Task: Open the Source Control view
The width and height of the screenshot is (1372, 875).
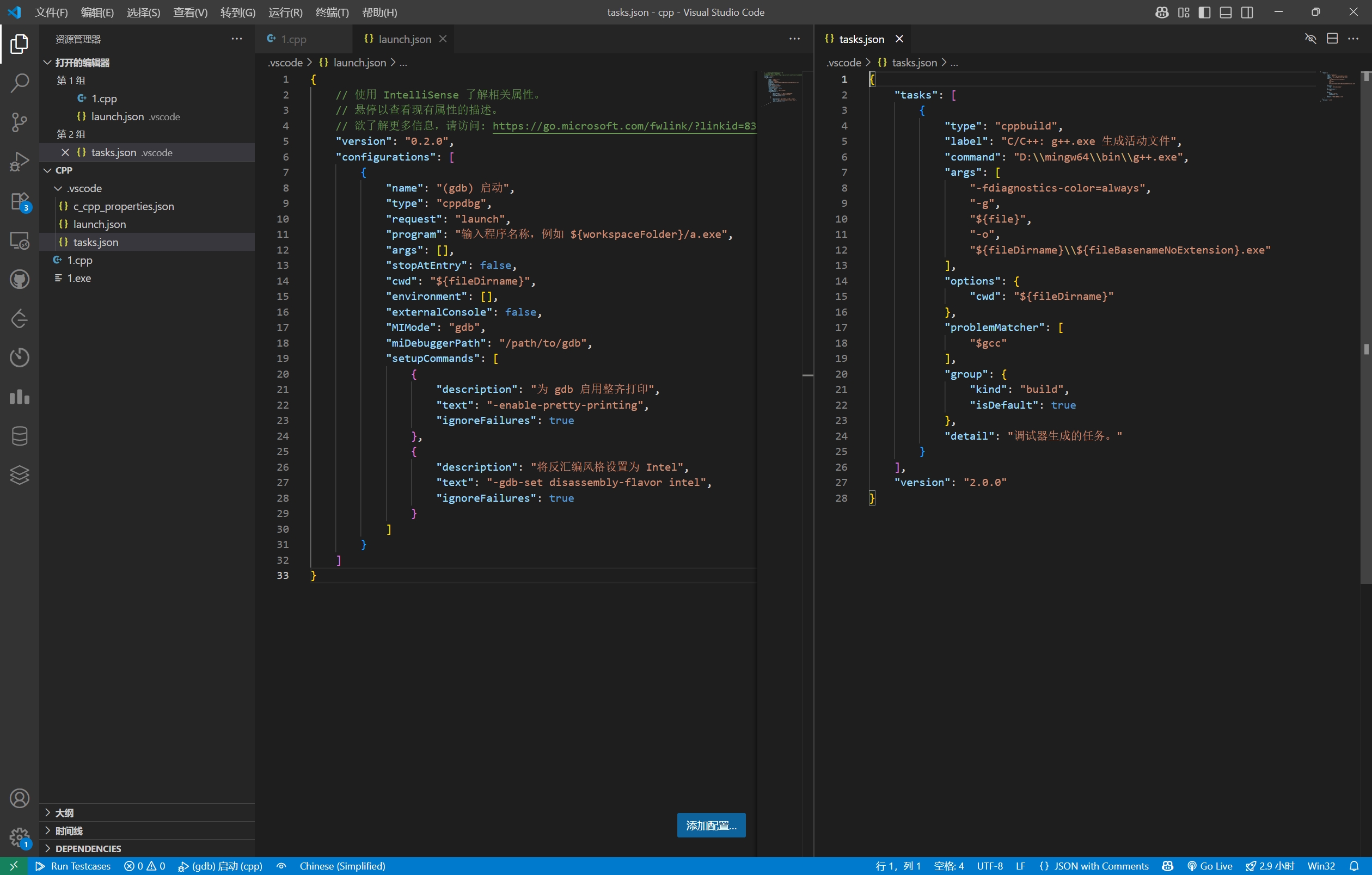Action: click(x=20, y=122)
